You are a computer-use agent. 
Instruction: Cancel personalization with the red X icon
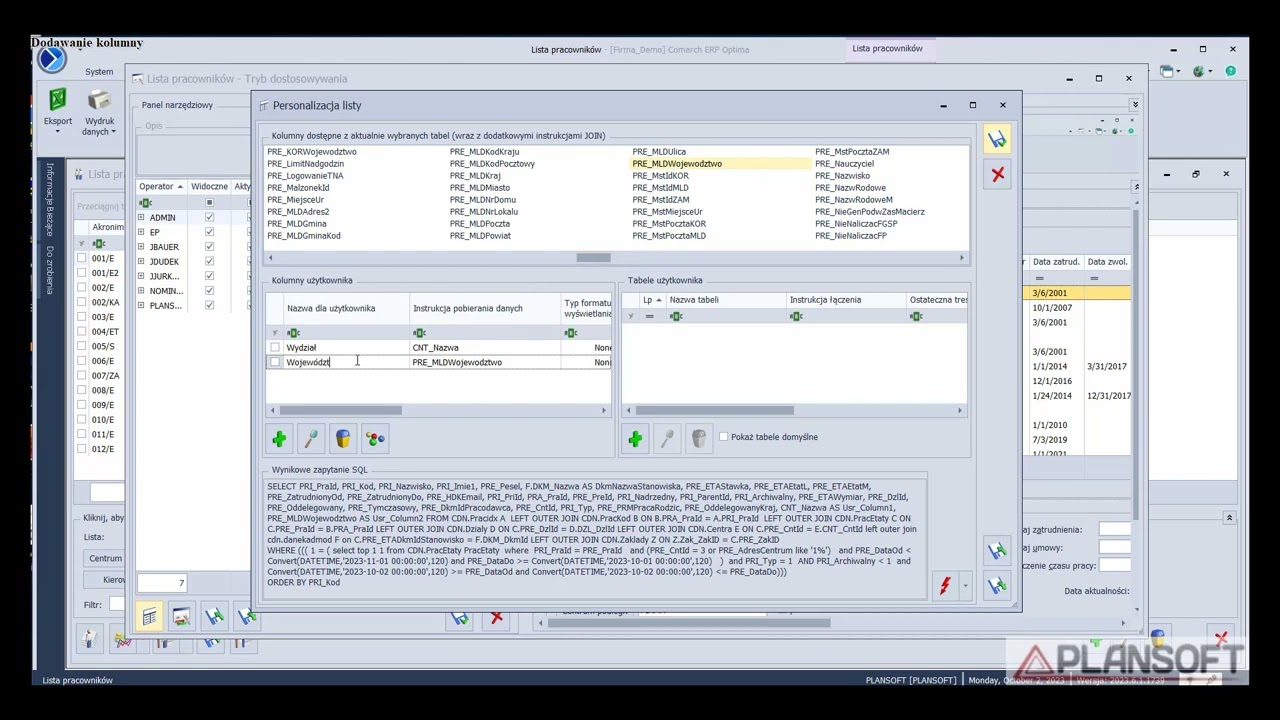[x=997, y=175]
